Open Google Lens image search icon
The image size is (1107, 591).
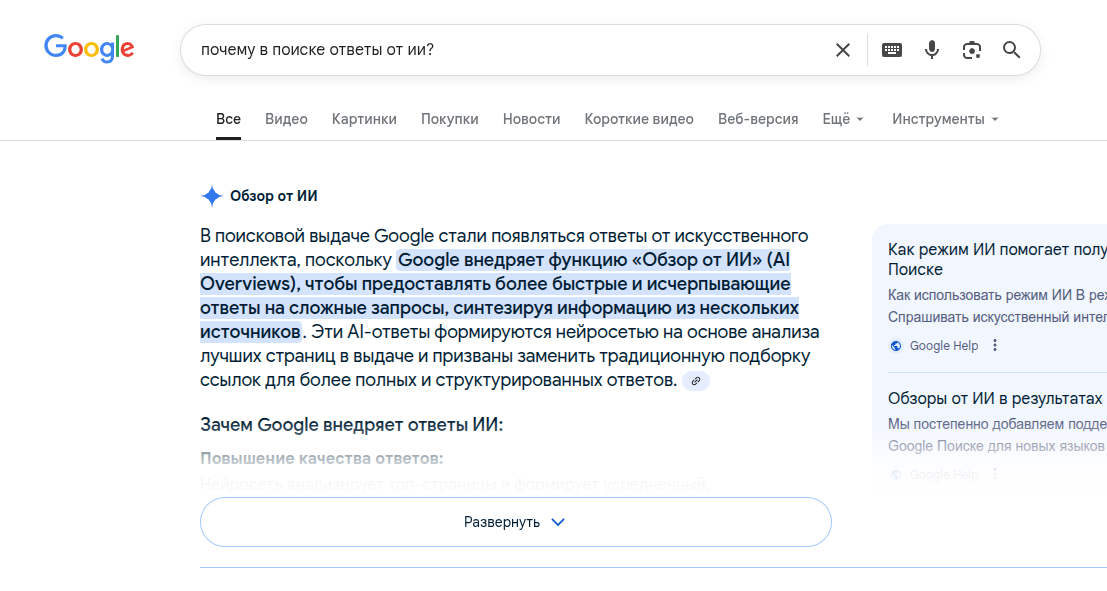[x=971, y=50]
